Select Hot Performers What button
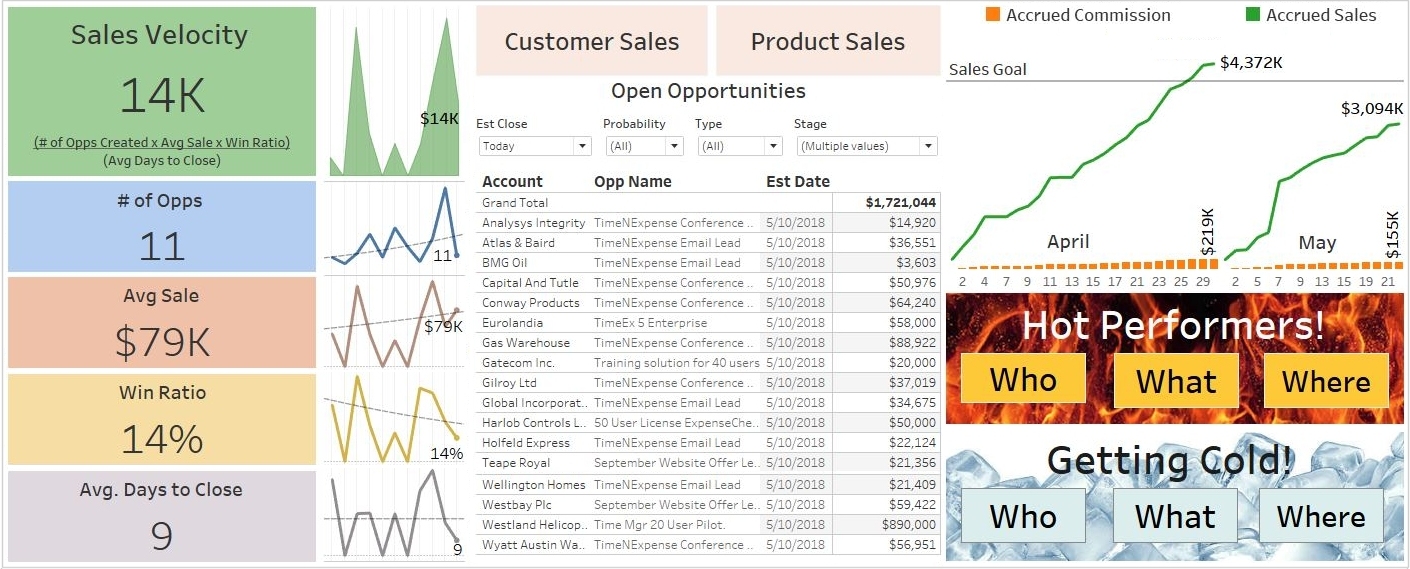 click(1176, 380)
